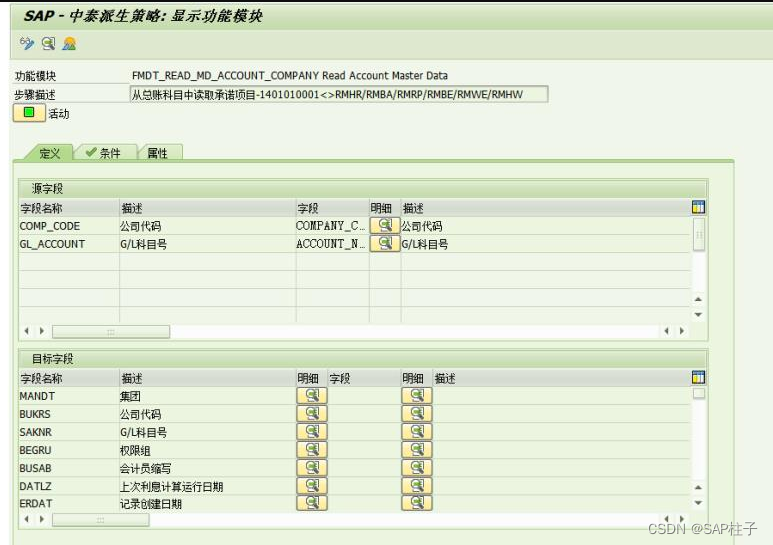Open first detail button in SAKNR row

(x=312, y=431)
